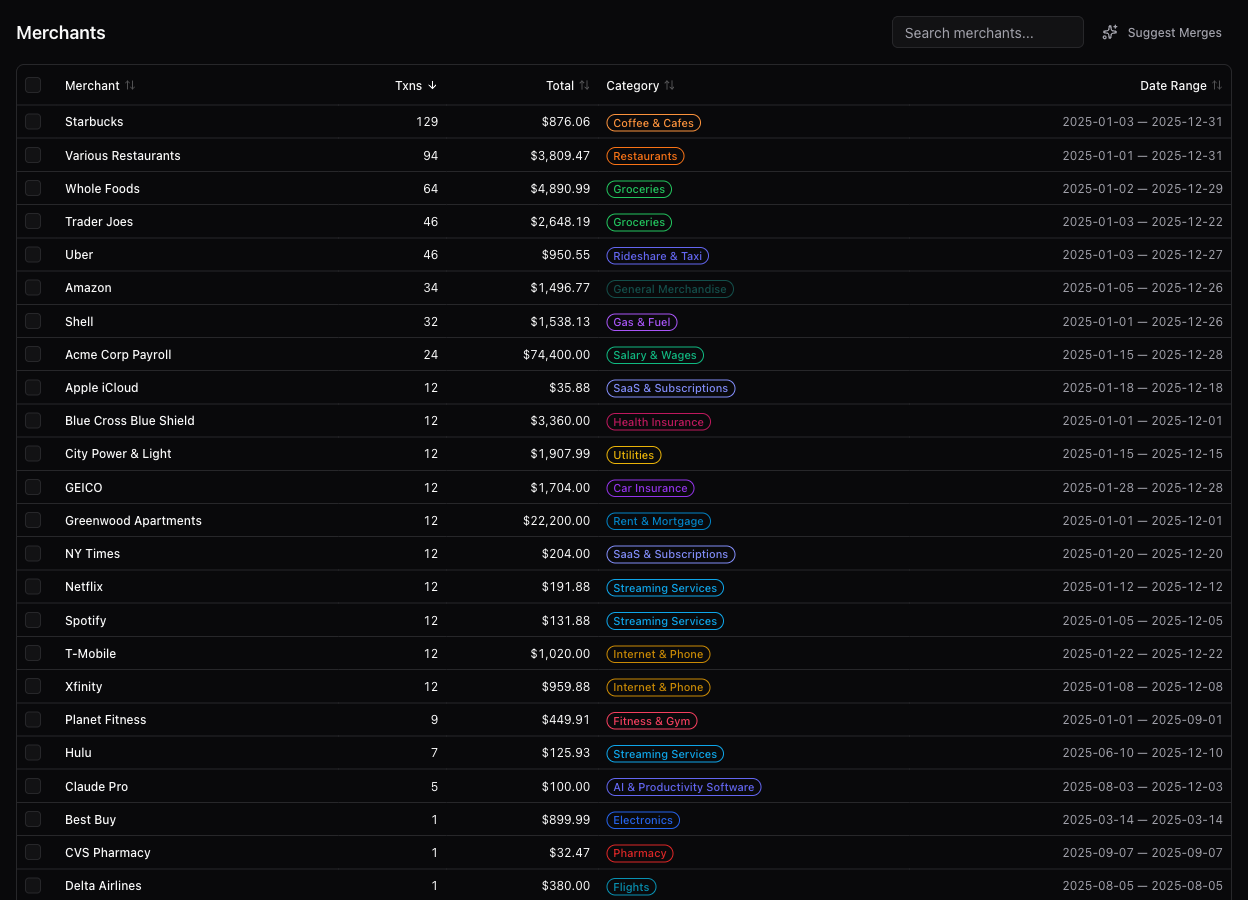The image size is (1248, 900).
Task: Select the Claude Pro row checkbox
Action: (33, 786)
